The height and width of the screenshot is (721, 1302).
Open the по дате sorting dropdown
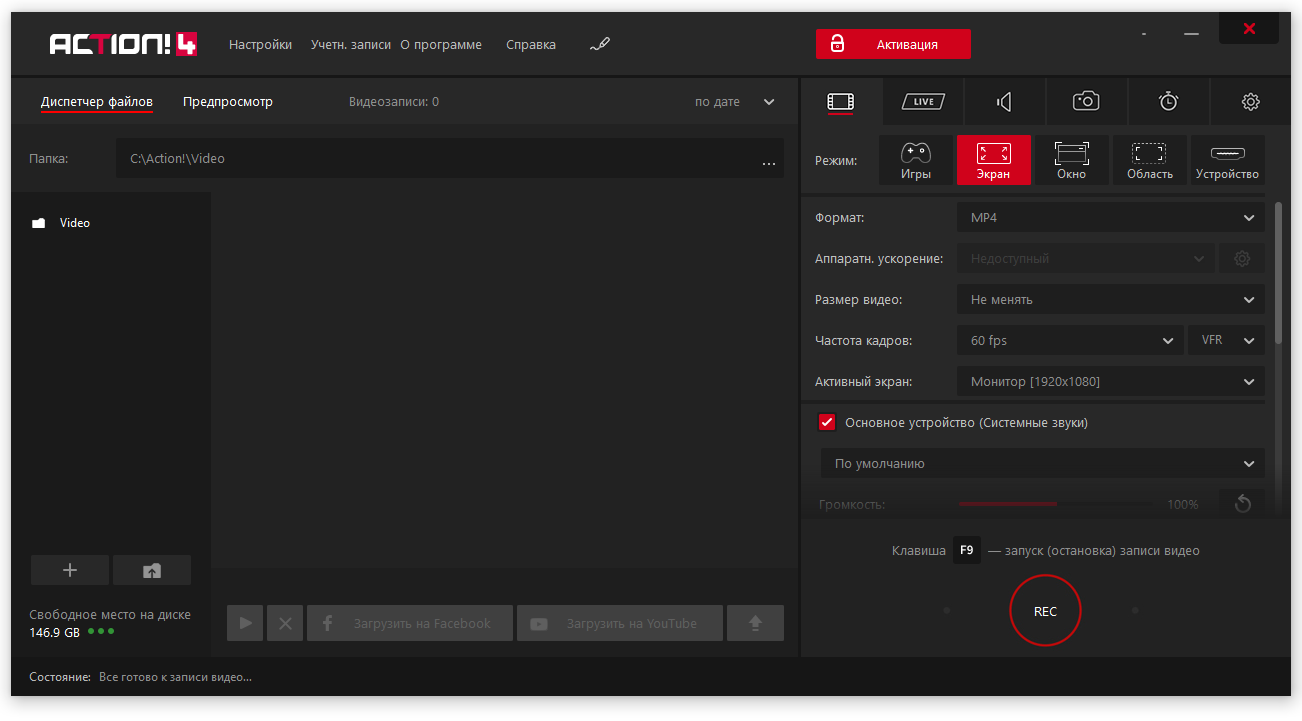tap(735, 102)
